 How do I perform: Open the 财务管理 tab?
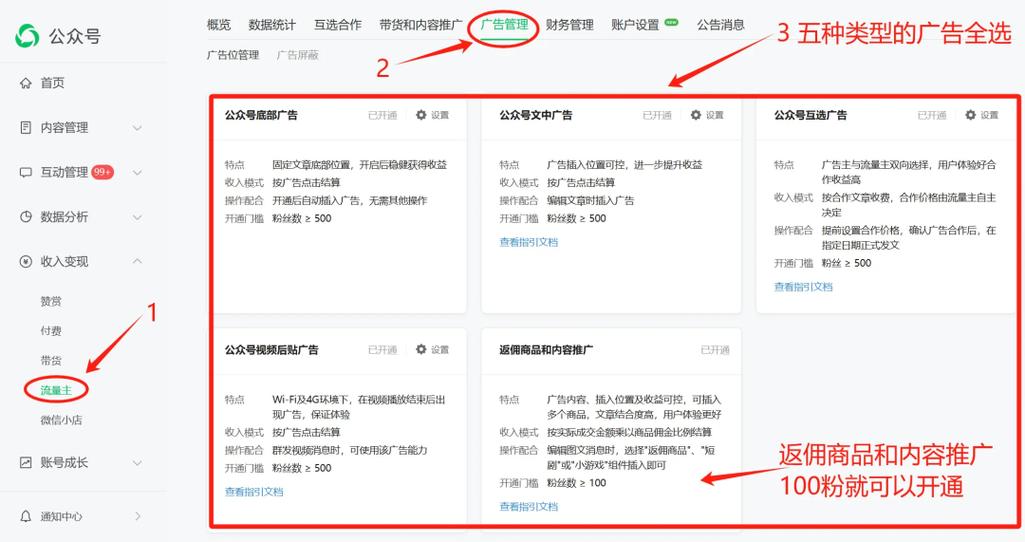[x=569, y=25]
